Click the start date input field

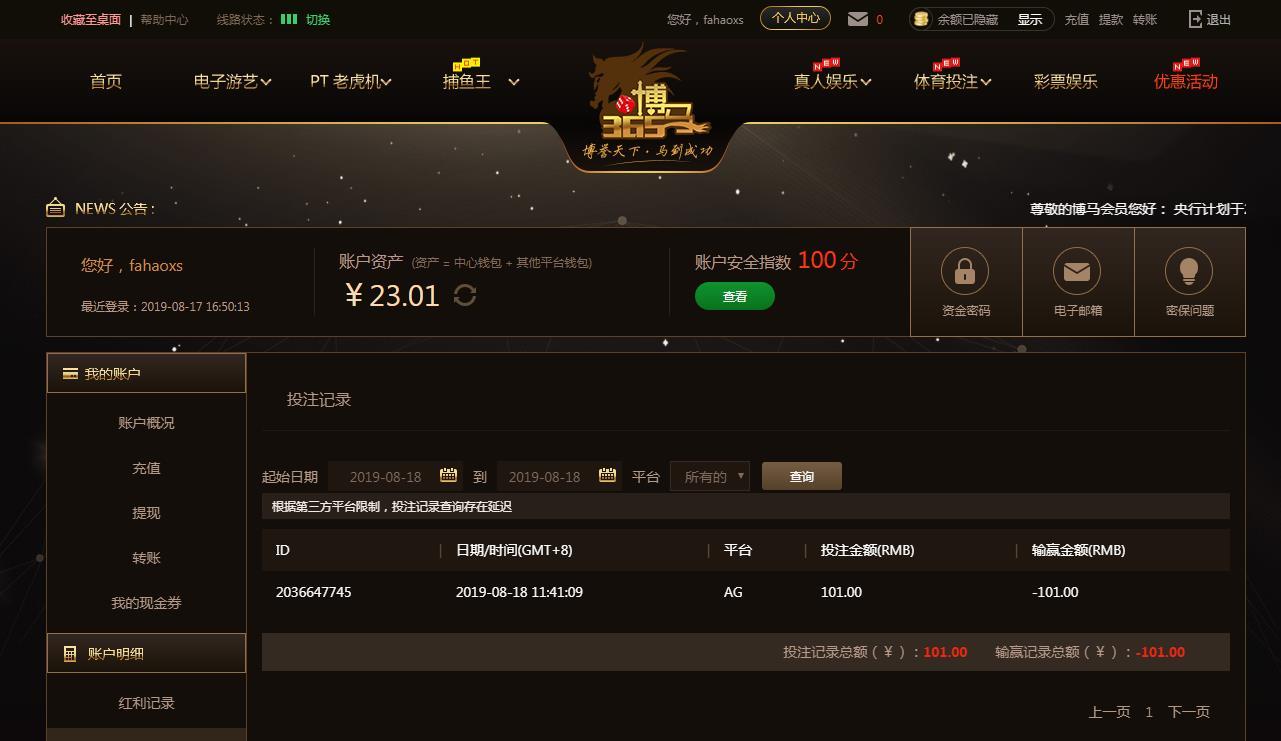tap(395, 476)
